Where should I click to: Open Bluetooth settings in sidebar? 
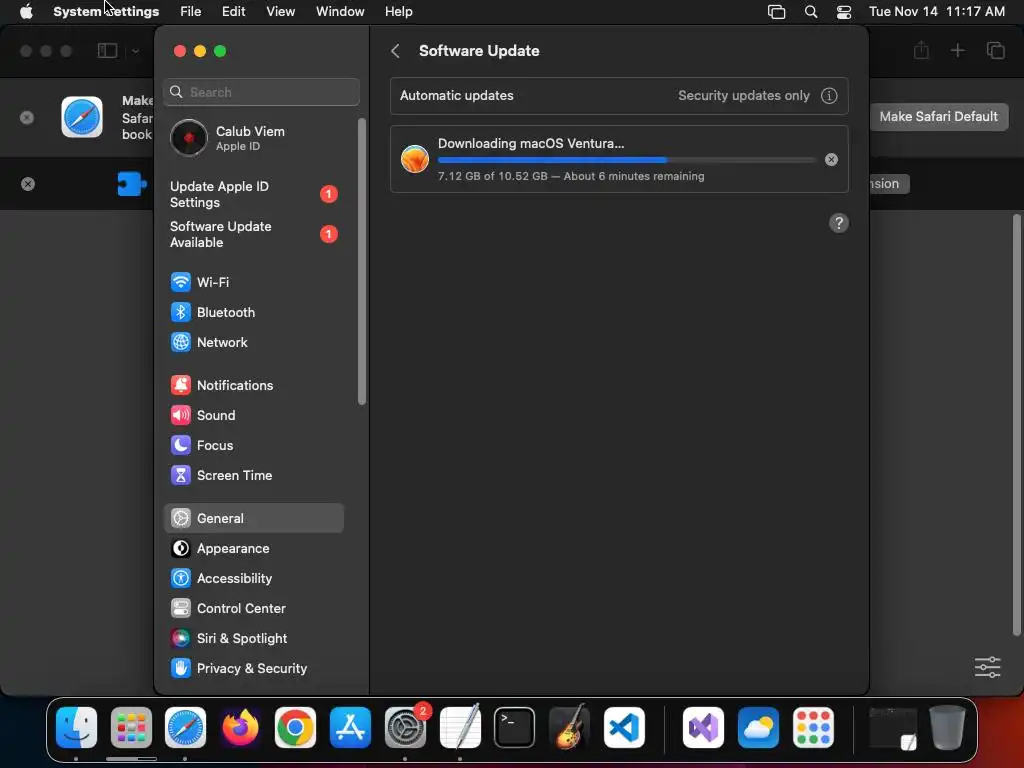click(253, 312)
